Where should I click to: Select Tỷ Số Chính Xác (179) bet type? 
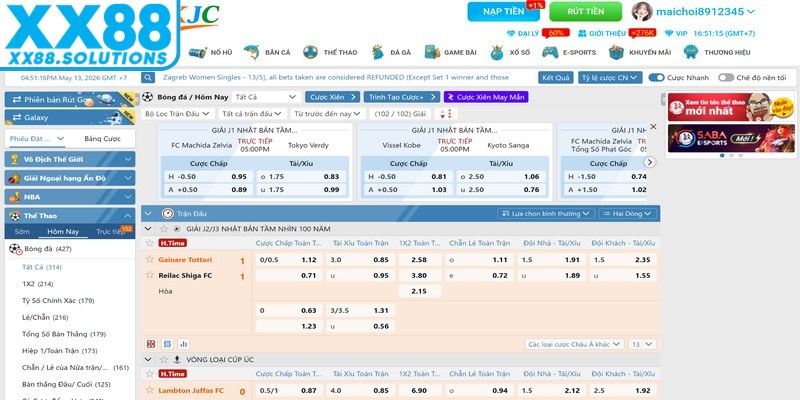58,301
